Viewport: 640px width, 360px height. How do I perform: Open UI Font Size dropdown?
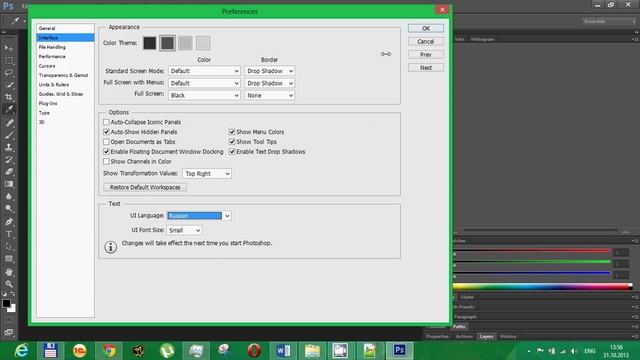184,230
